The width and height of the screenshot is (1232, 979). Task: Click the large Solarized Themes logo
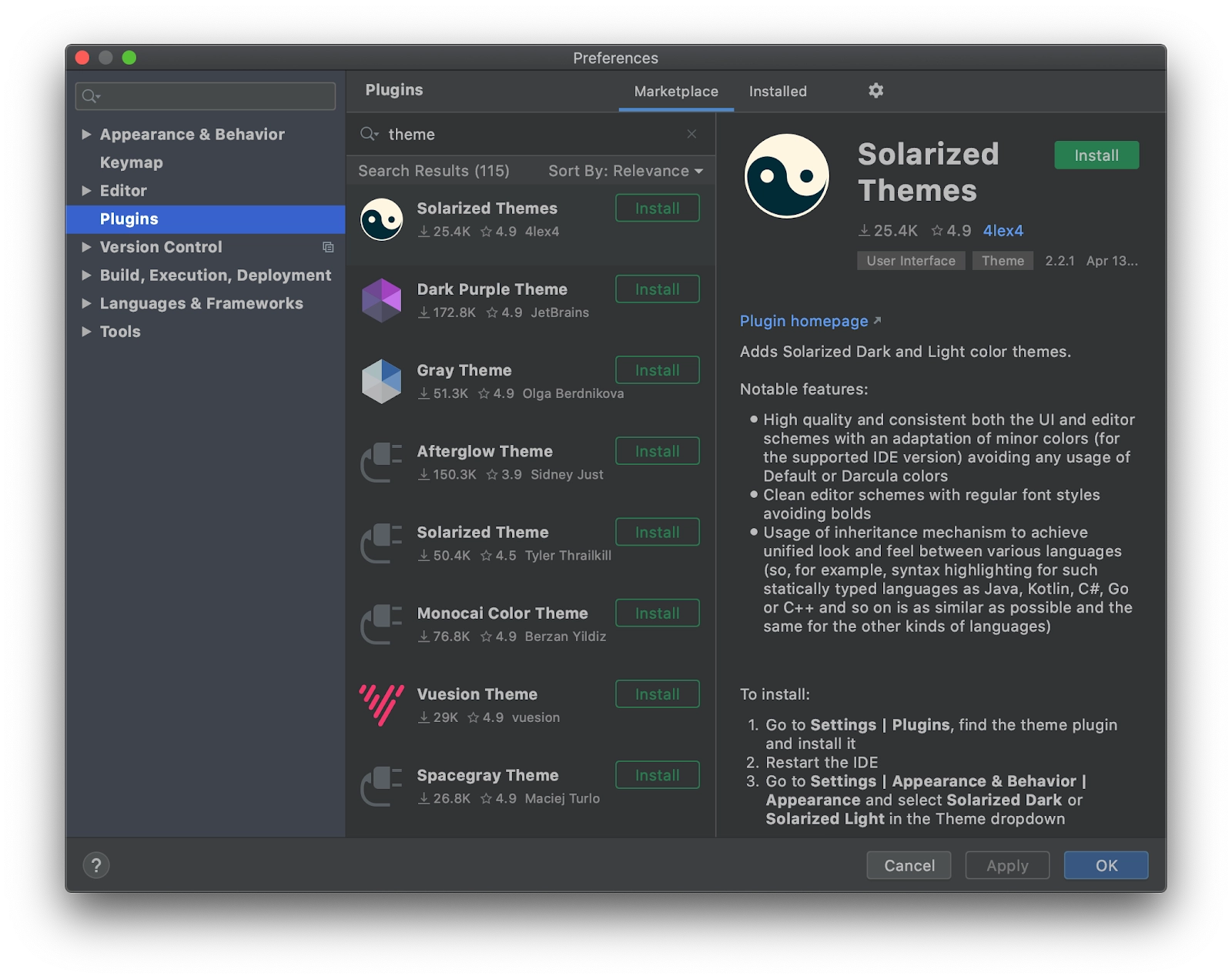[x=787, y=176]
